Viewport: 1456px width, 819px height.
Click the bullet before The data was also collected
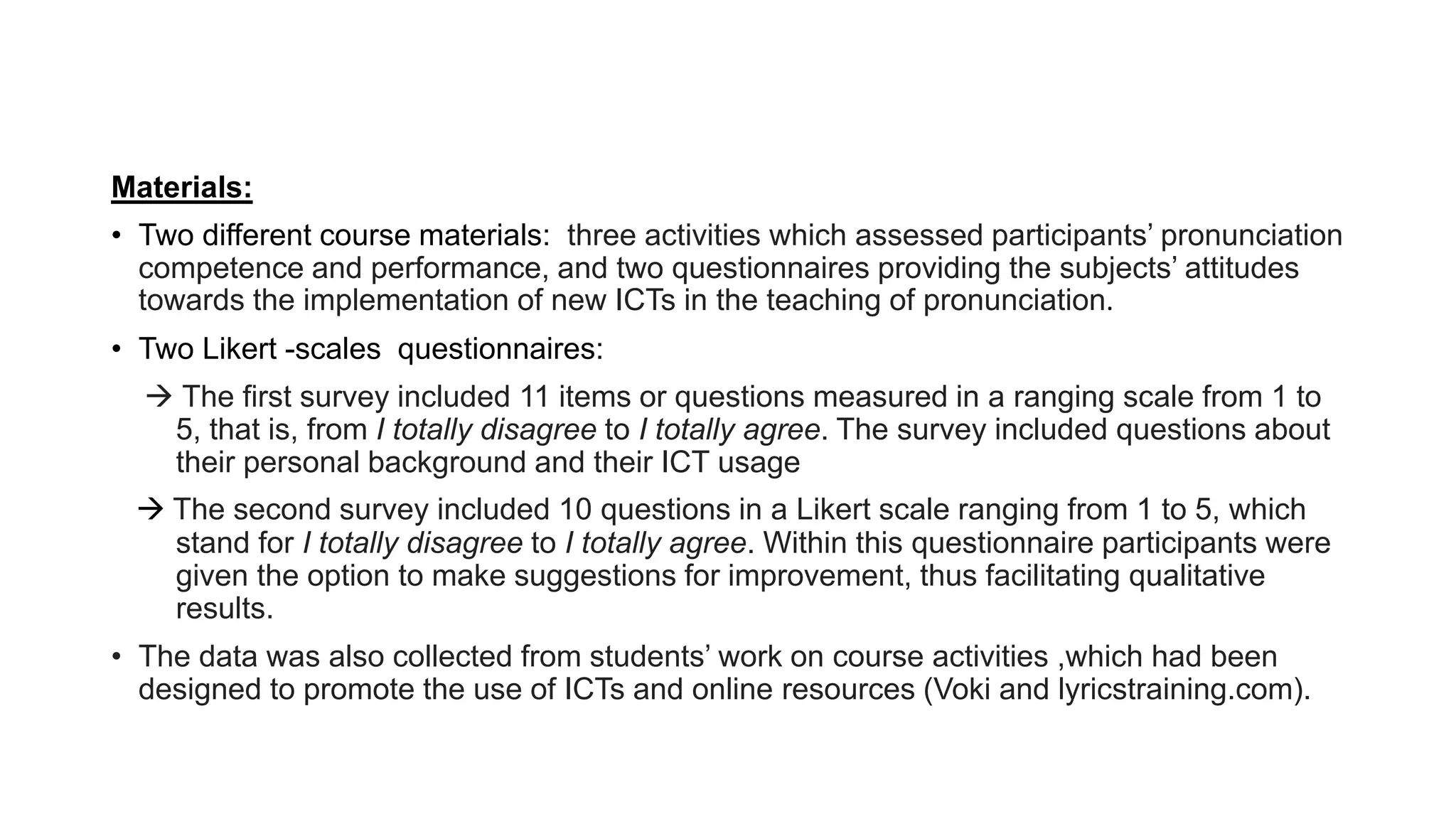pos(116,656)
